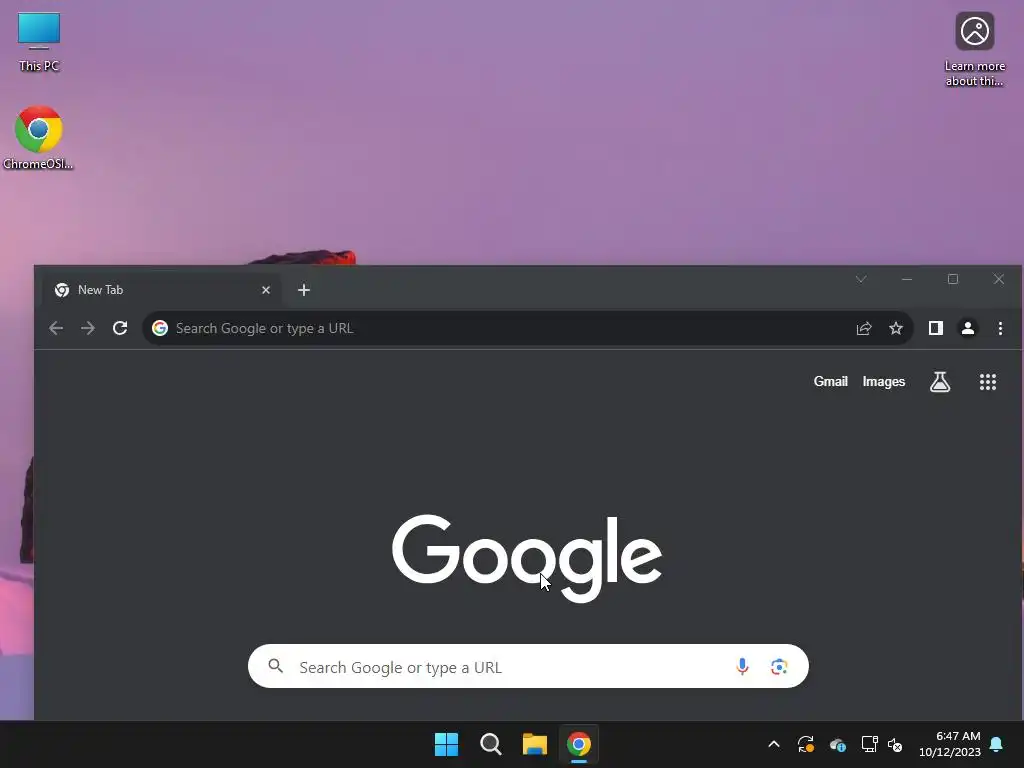Screen dimensions: 1024x768
Task: Open taskbar Search
Action: coord(490,744)
